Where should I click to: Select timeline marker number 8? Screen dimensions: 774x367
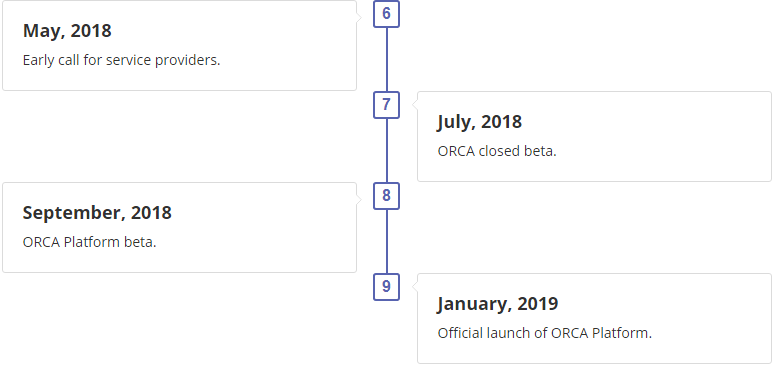click(x=386, y=196)
